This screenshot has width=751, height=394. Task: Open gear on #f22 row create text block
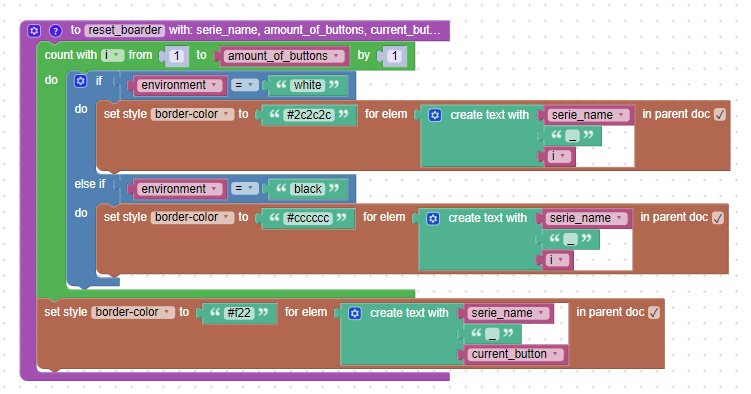(354, 313)
